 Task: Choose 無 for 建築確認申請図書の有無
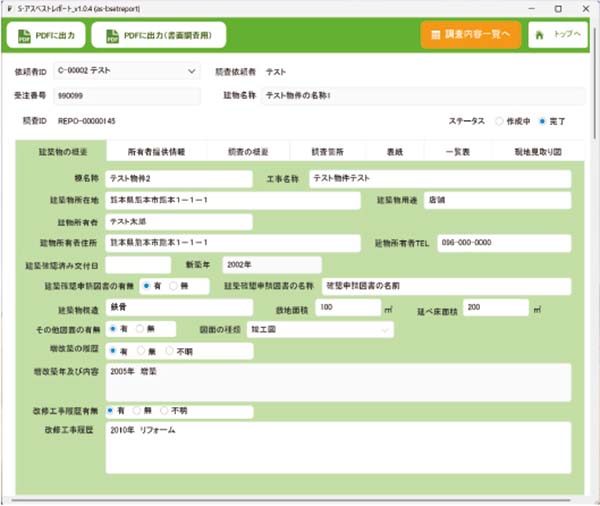[x=173, y=286]
